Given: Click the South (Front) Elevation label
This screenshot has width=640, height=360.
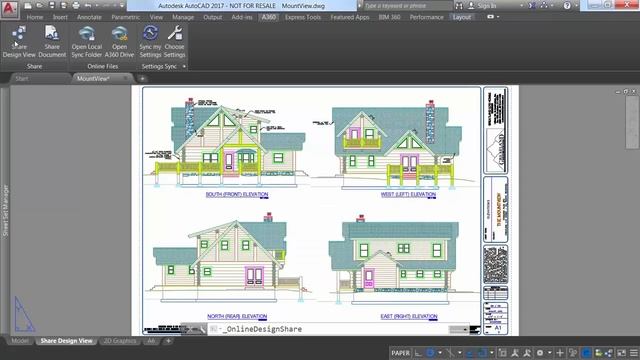Looking at the screenshot, I should (237, 195).
